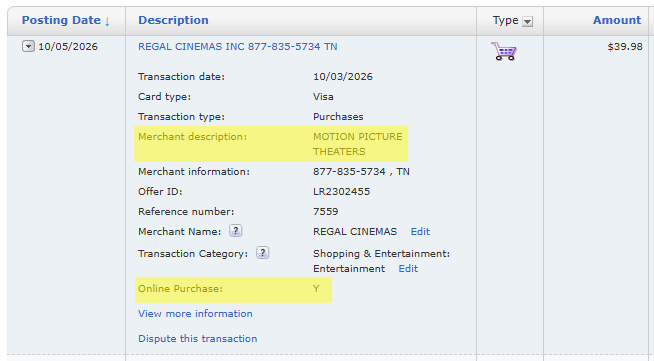
Task: Select the Purchases transaction type value
Action: pos(338,117)
